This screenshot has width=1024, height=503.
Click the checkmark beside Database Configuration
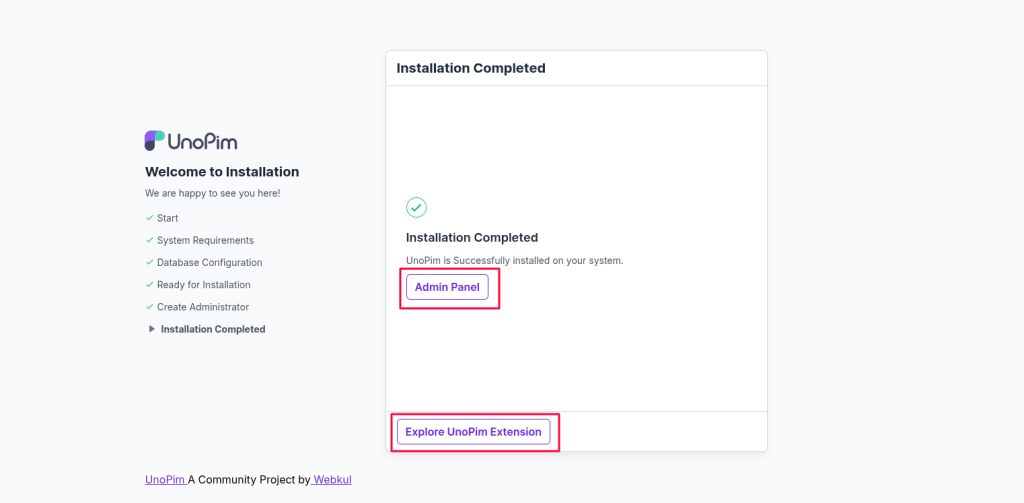(150, 262)
